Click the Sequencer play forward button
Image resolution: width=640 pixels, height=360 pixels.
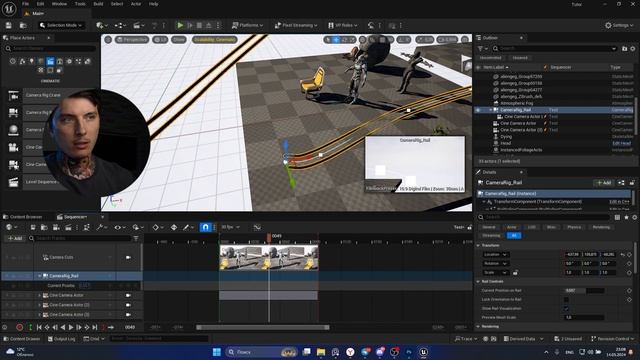click(71, 327)
